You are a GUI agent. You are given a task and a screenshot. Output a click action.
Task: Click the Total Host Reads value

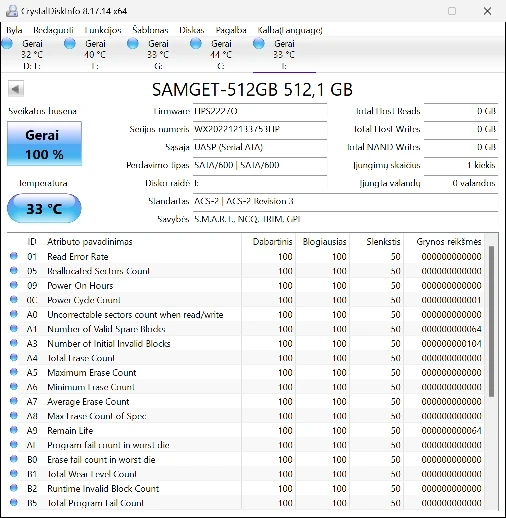(x=461, y=111)
